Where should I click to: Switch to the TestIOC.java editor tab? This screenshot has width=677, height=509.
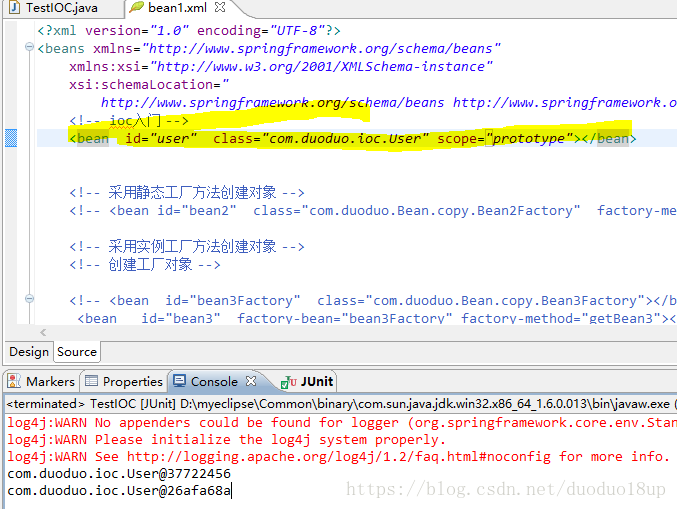pos(60,8)
